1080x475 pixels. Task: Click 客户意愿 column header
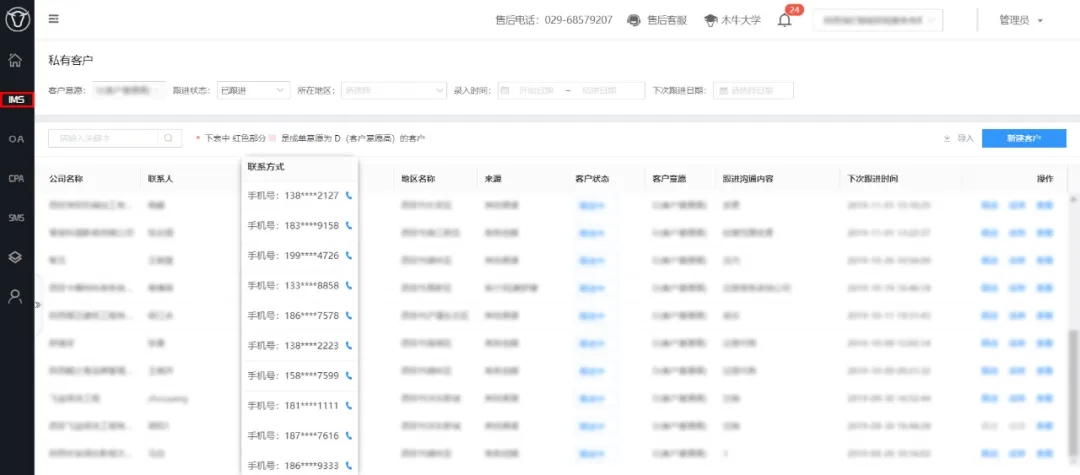[x=668, y=179]
